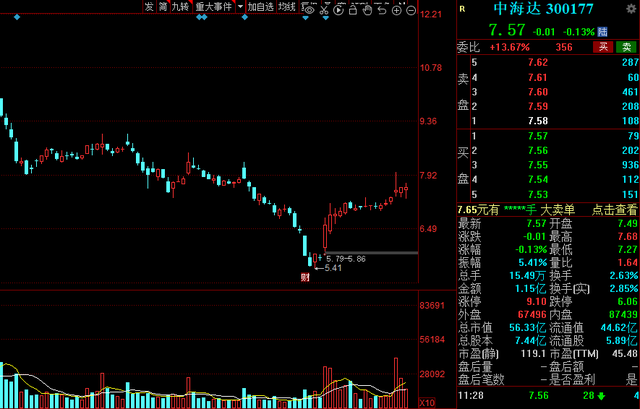
Task: Toggle the padlock lock icon
Action: [x=353, y=10]
